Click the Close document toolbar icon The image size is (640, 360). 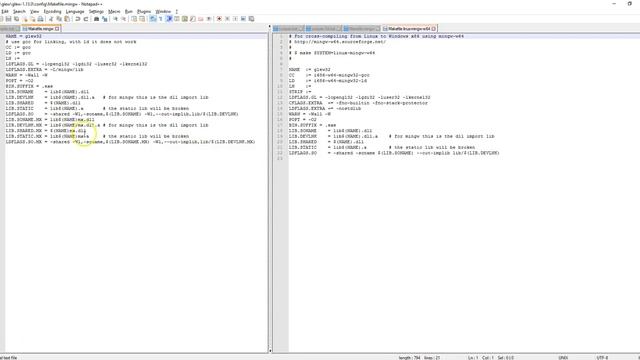[25, 19]
